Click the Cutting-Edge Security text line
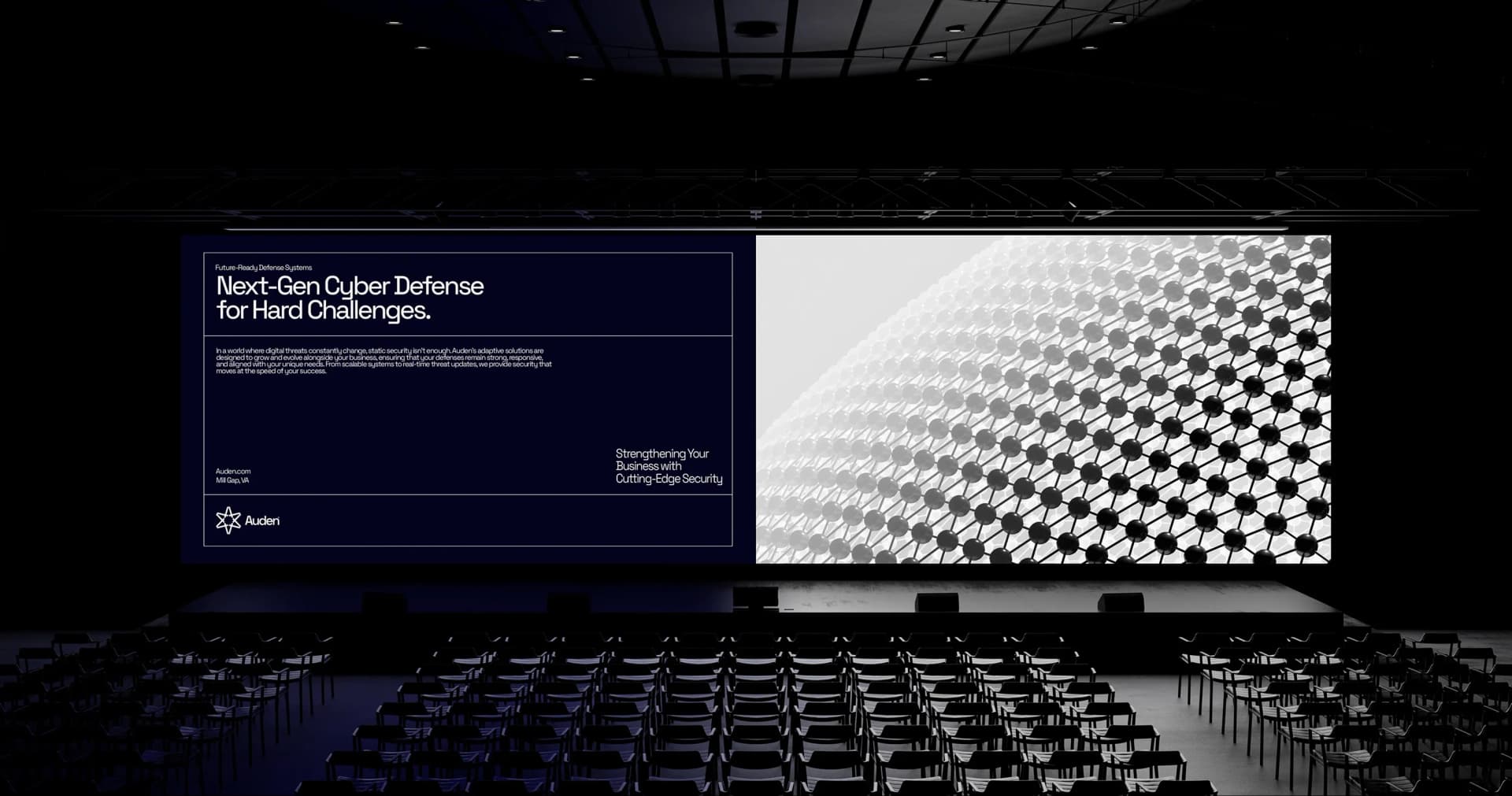Viewport: 1512px width, 796px height. coord(669,479)
